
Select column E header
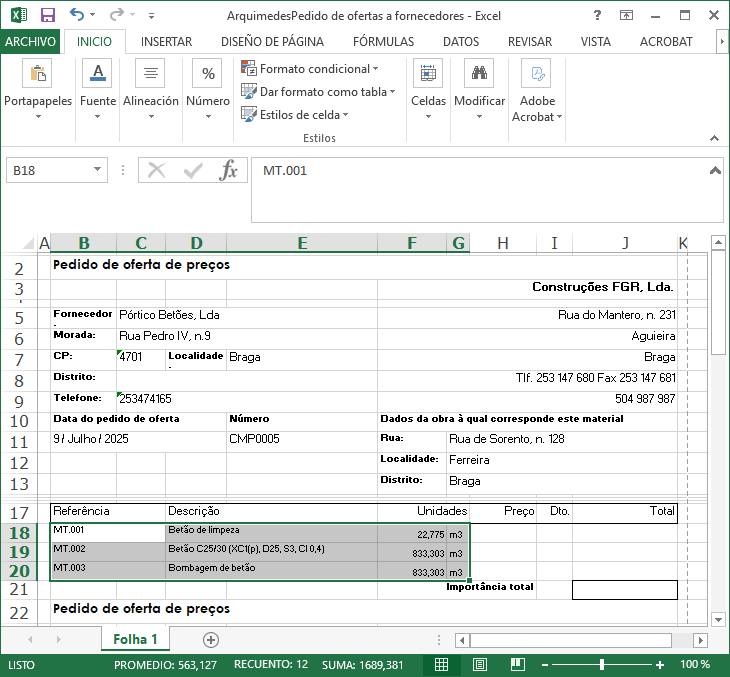pyautogui.click(x=302, y=243)
